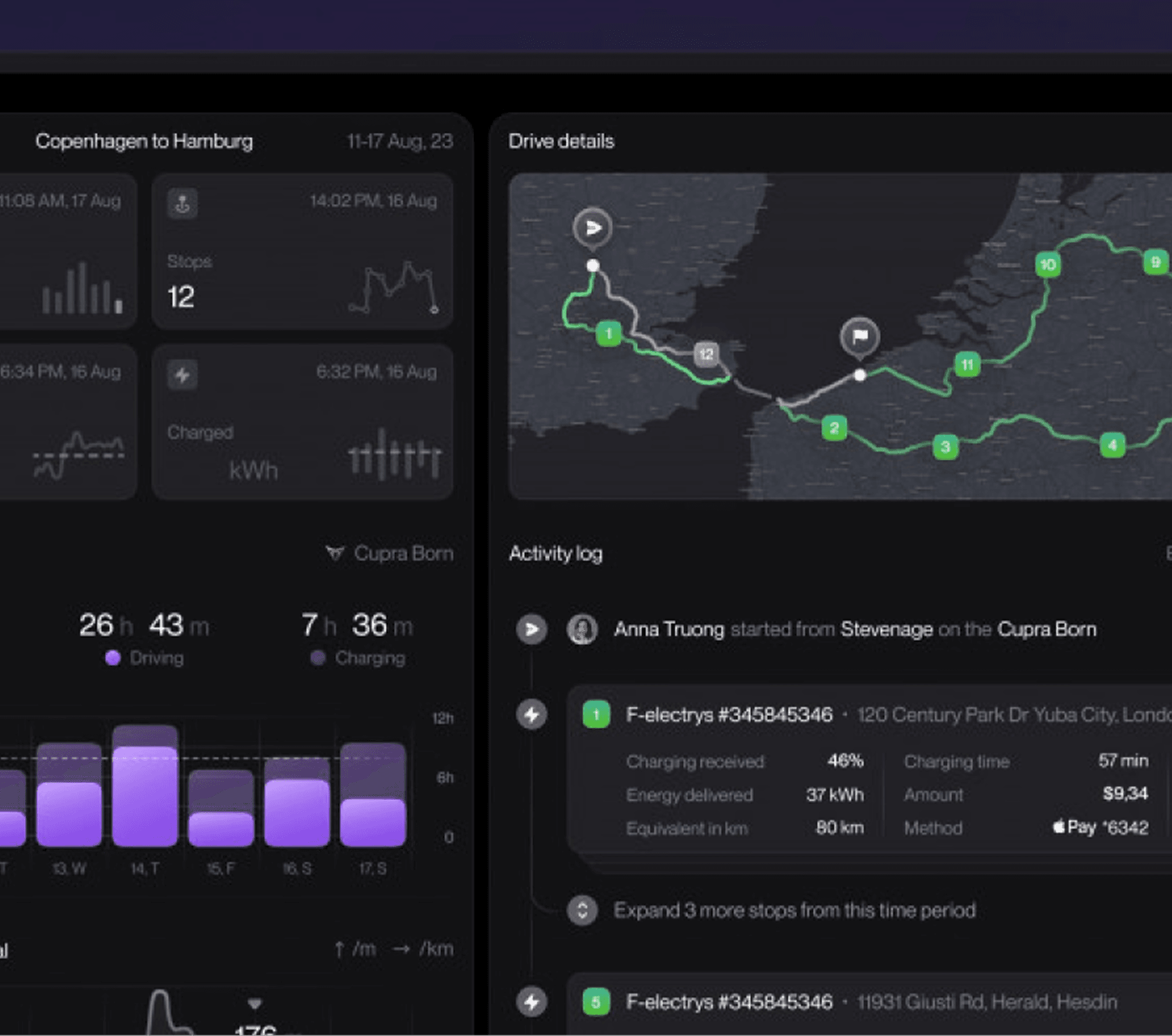The image size is (1172, 1036).
Task: Open the Stops 12 summary card
Action: pyautogui.click(x=302, y=251)
